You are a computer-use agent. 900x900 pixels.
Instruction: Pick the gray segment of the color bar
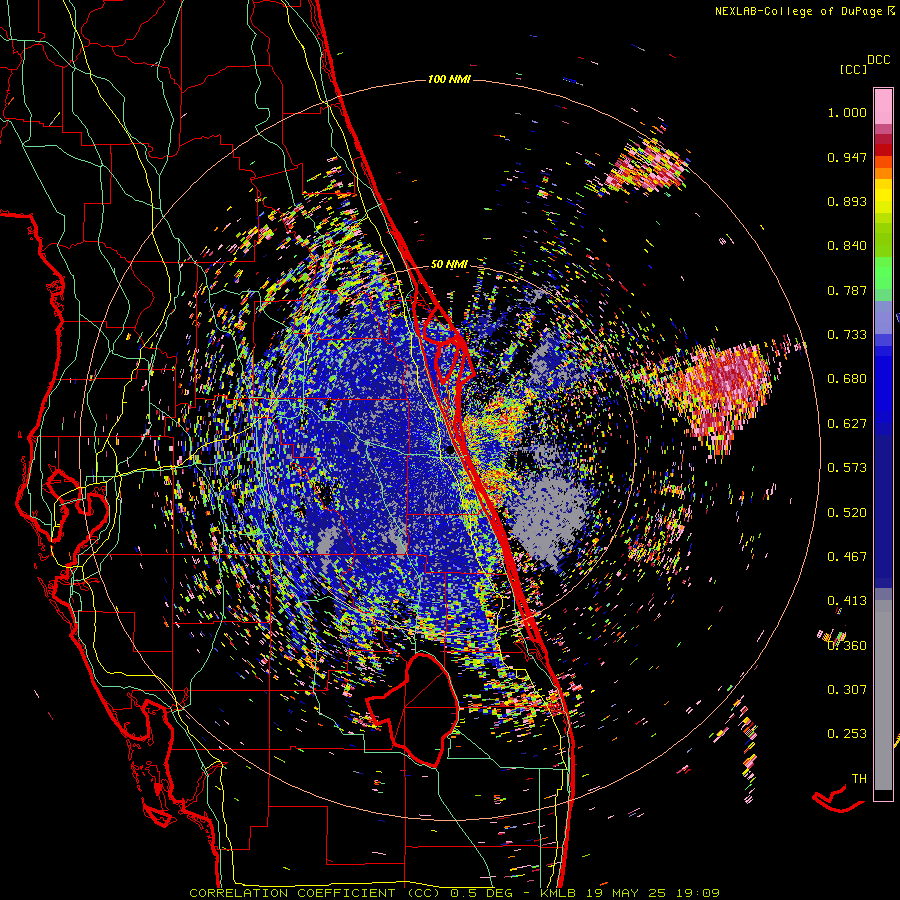[883, 695]
